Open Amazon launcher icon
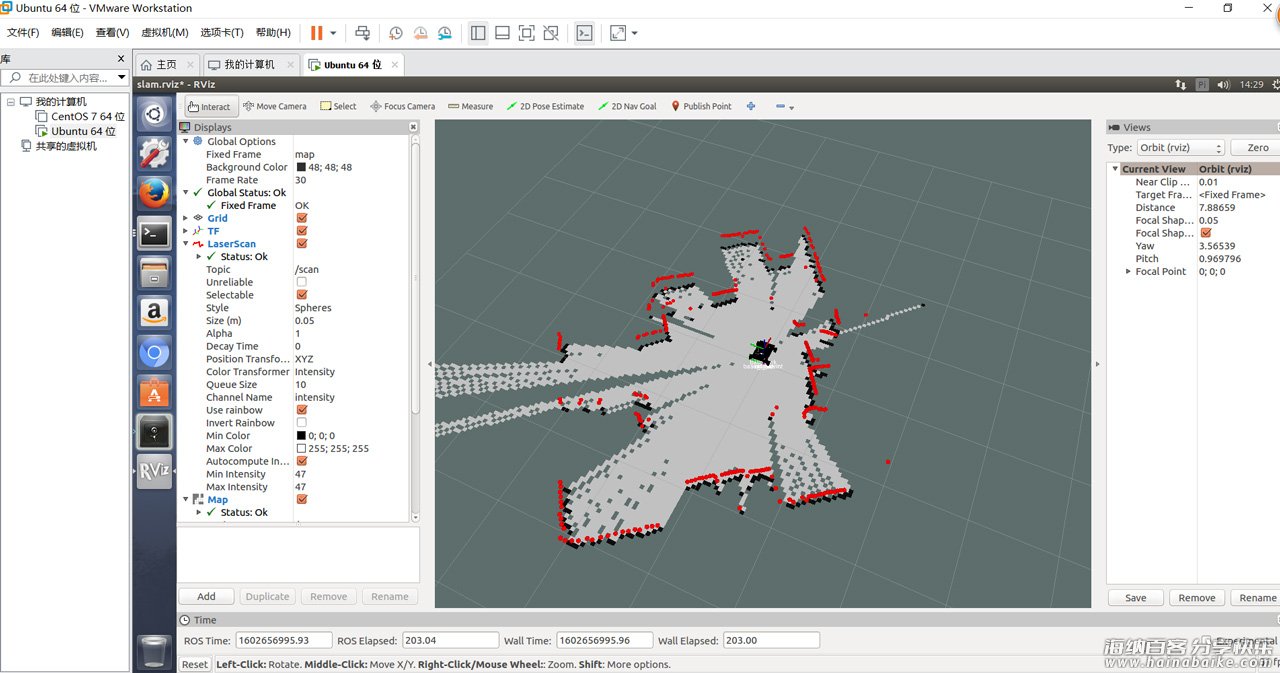Viewport: 1280px width, 673px height. [154, 313]
